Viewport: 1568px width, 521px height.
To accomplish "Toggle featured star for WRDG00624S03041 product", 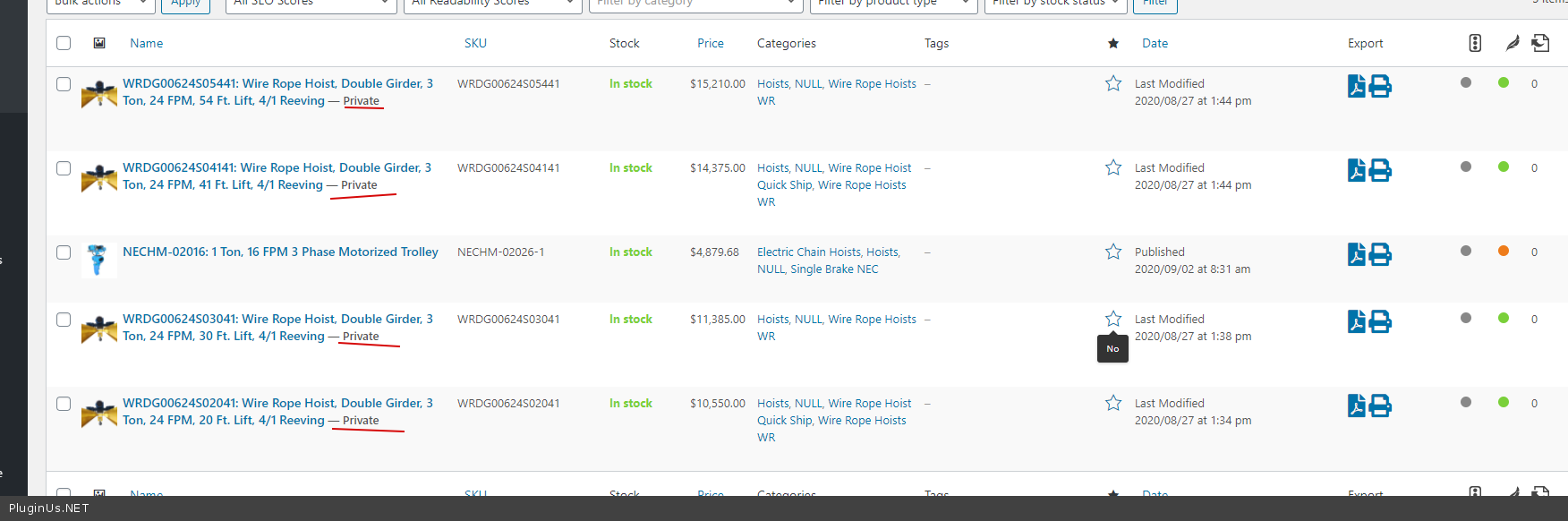I will coord(1112,320).
